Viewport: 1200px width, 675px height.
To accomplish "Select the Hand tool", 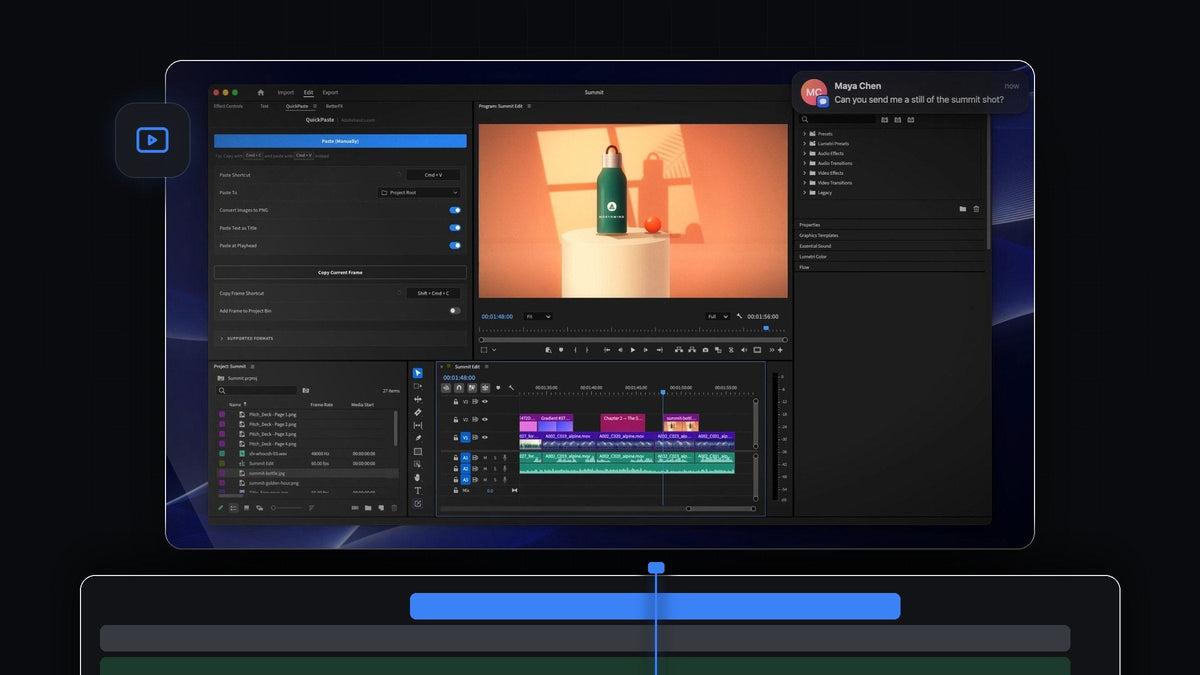I will [x=418, y=477].
